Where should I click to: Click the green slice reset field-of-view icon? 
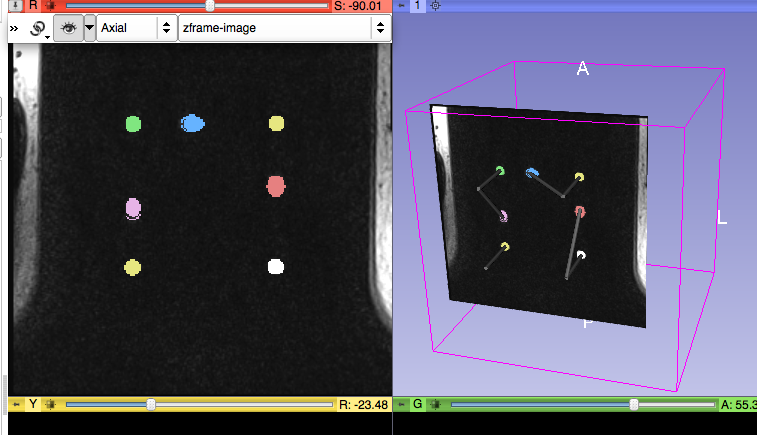coord(434,405)
